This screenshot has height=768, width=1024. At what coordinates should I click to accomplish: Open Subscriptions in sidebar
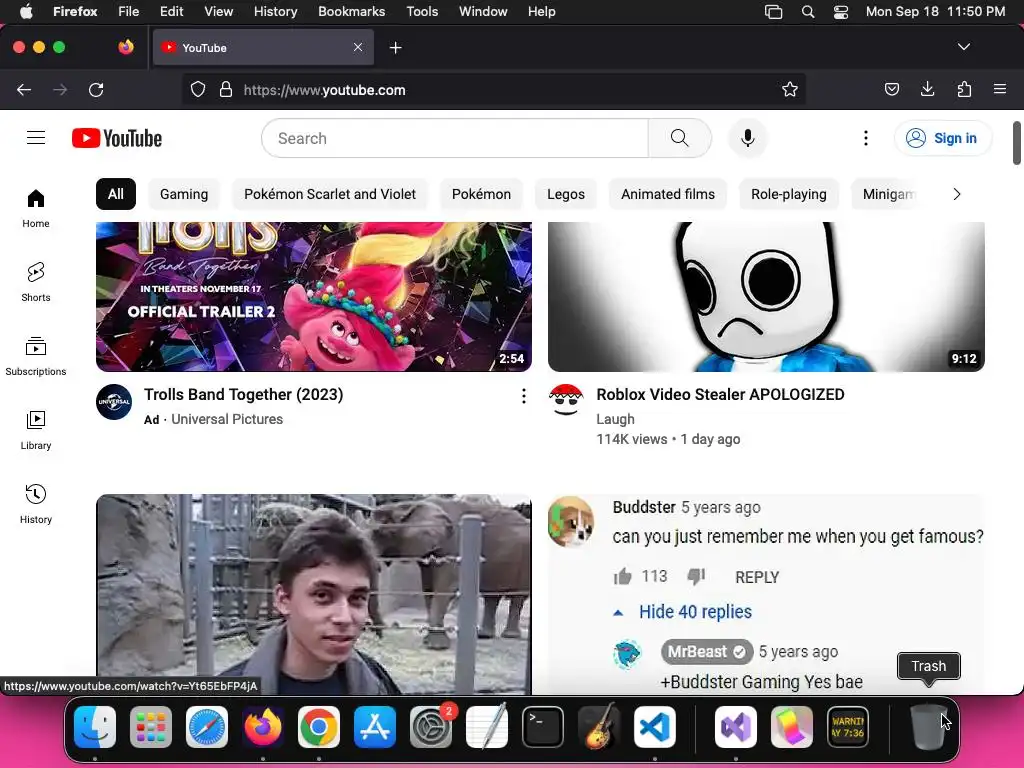point(36,357)
